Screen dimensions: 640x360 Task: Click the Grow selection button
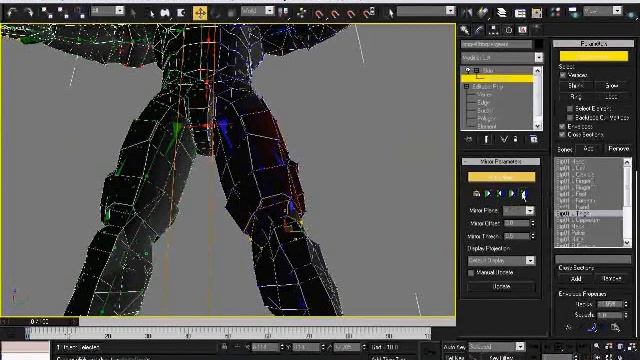[x=611, y=86]
